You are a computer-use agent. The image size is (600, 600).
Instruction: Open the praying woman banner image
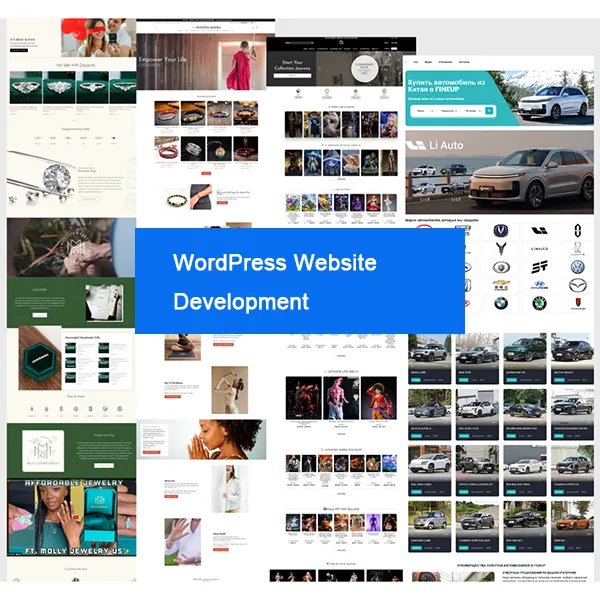(202, 439)
